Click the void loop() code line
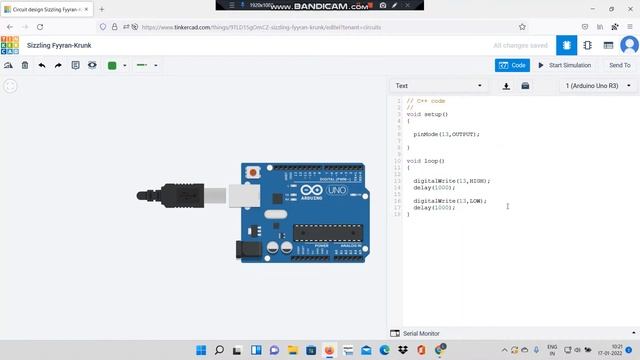Viewport: 640px width, 360px height. coord(426,161)
